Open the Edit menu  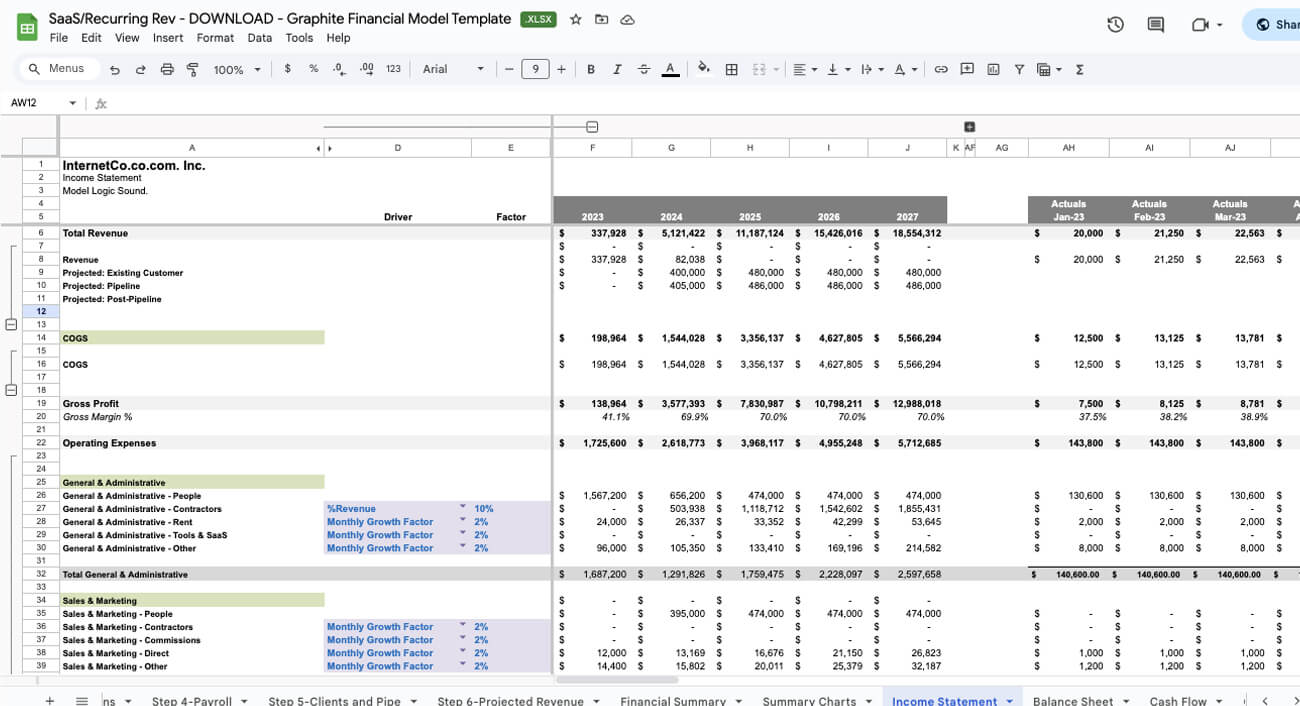[x=91, y=38]
